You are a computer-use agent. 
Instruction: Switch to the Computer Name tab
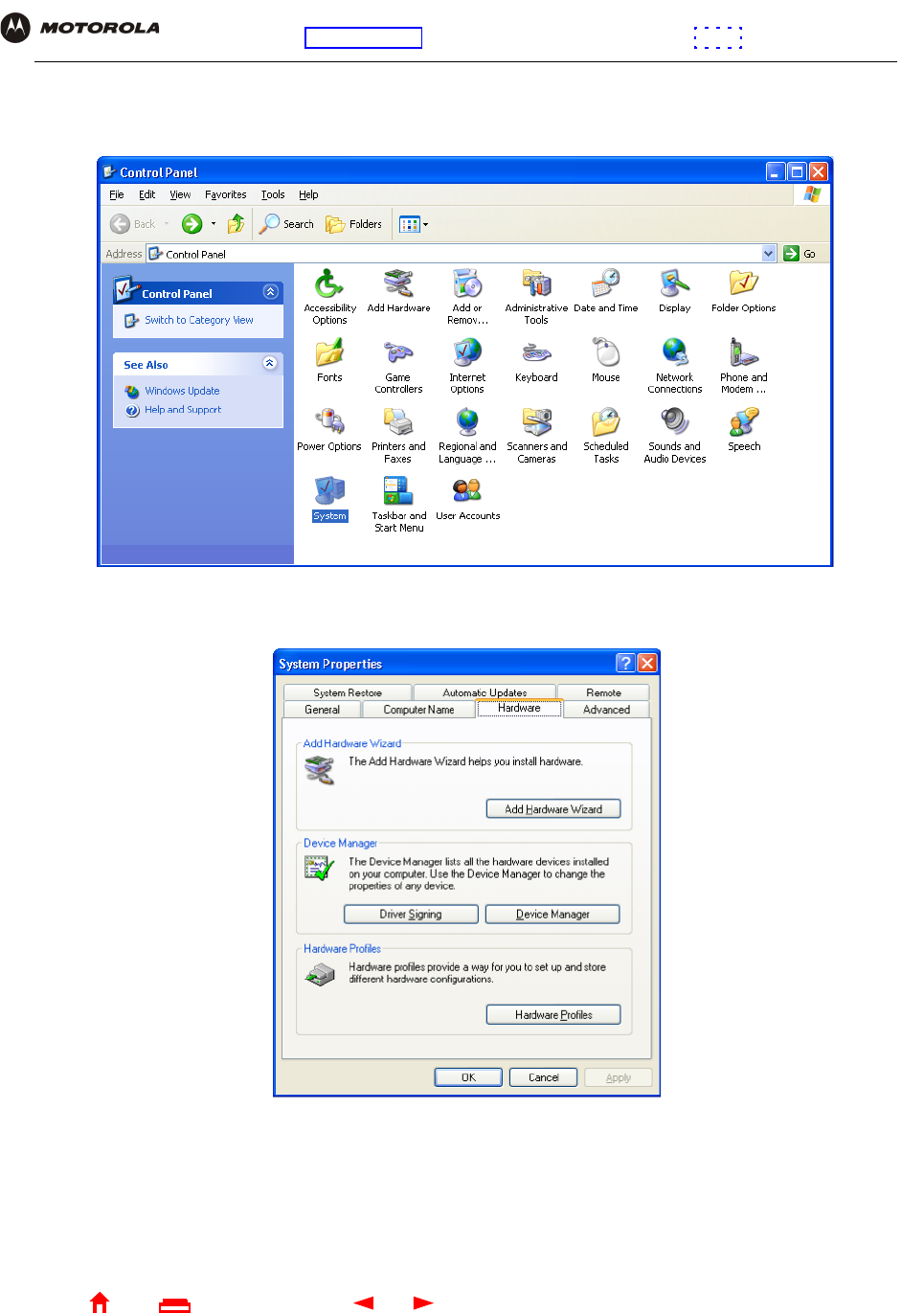point(419,710)
